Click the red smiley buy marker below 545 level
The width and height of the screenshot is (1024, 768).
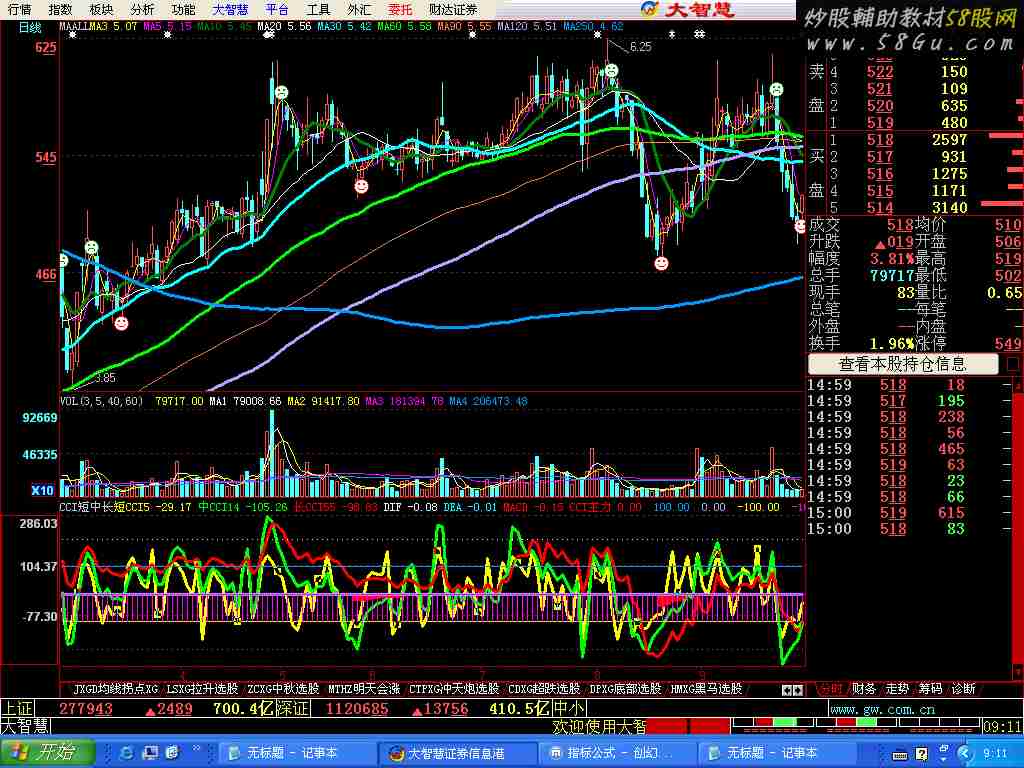[x=361, y=186]
